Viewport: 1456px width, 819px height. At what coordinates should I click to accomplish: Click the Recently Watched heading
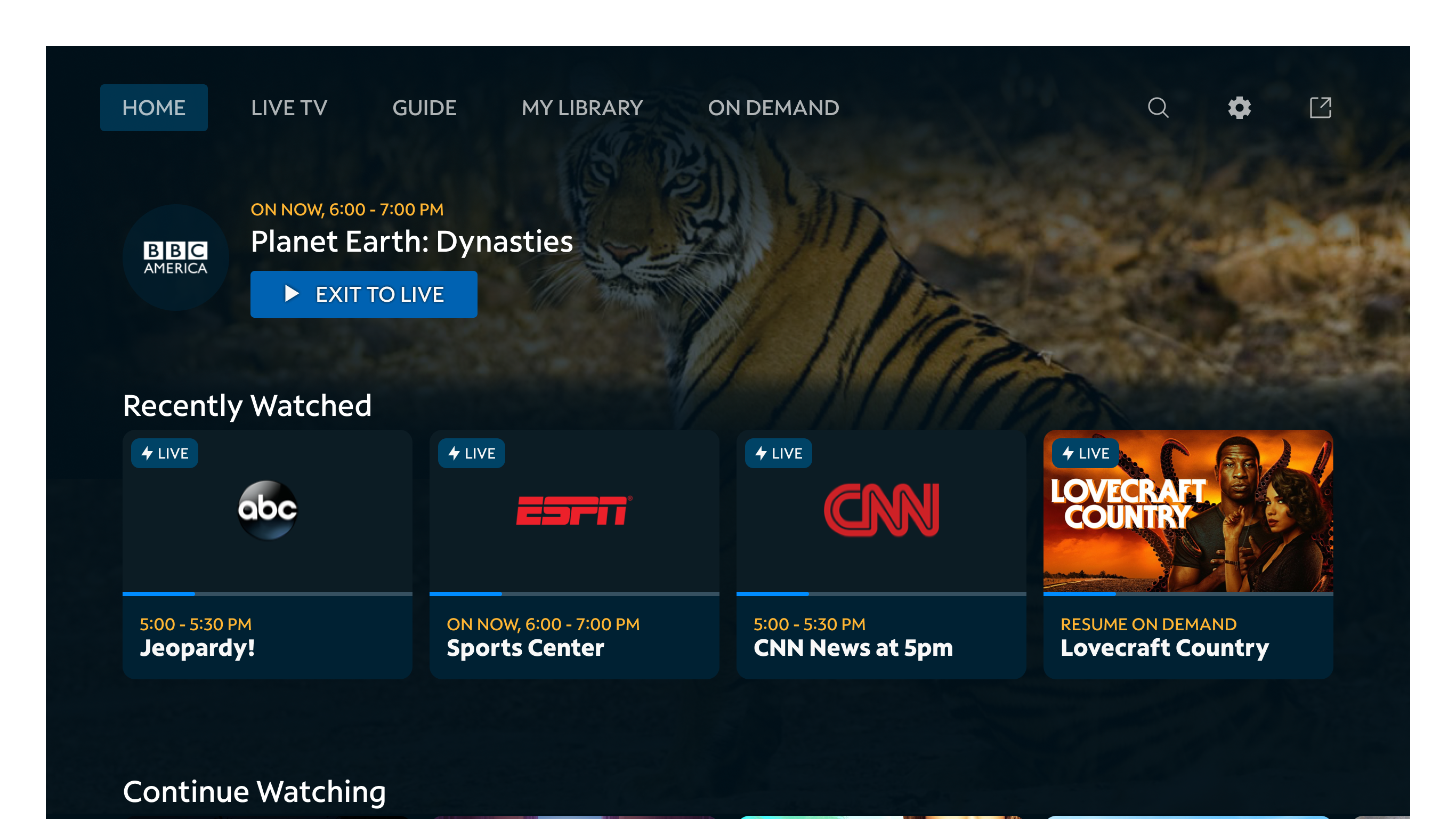click(x=248, y=406)
